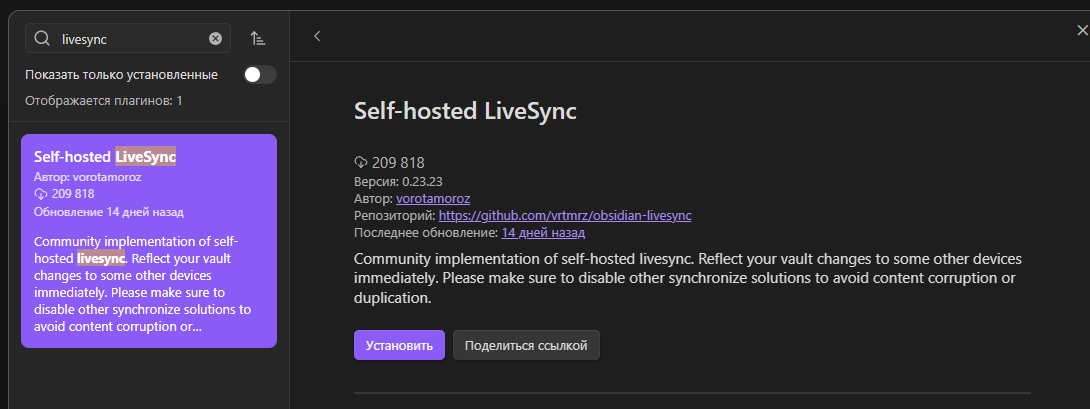
Task: Toggle show only installed plugins switch
Action: (260, 74)
